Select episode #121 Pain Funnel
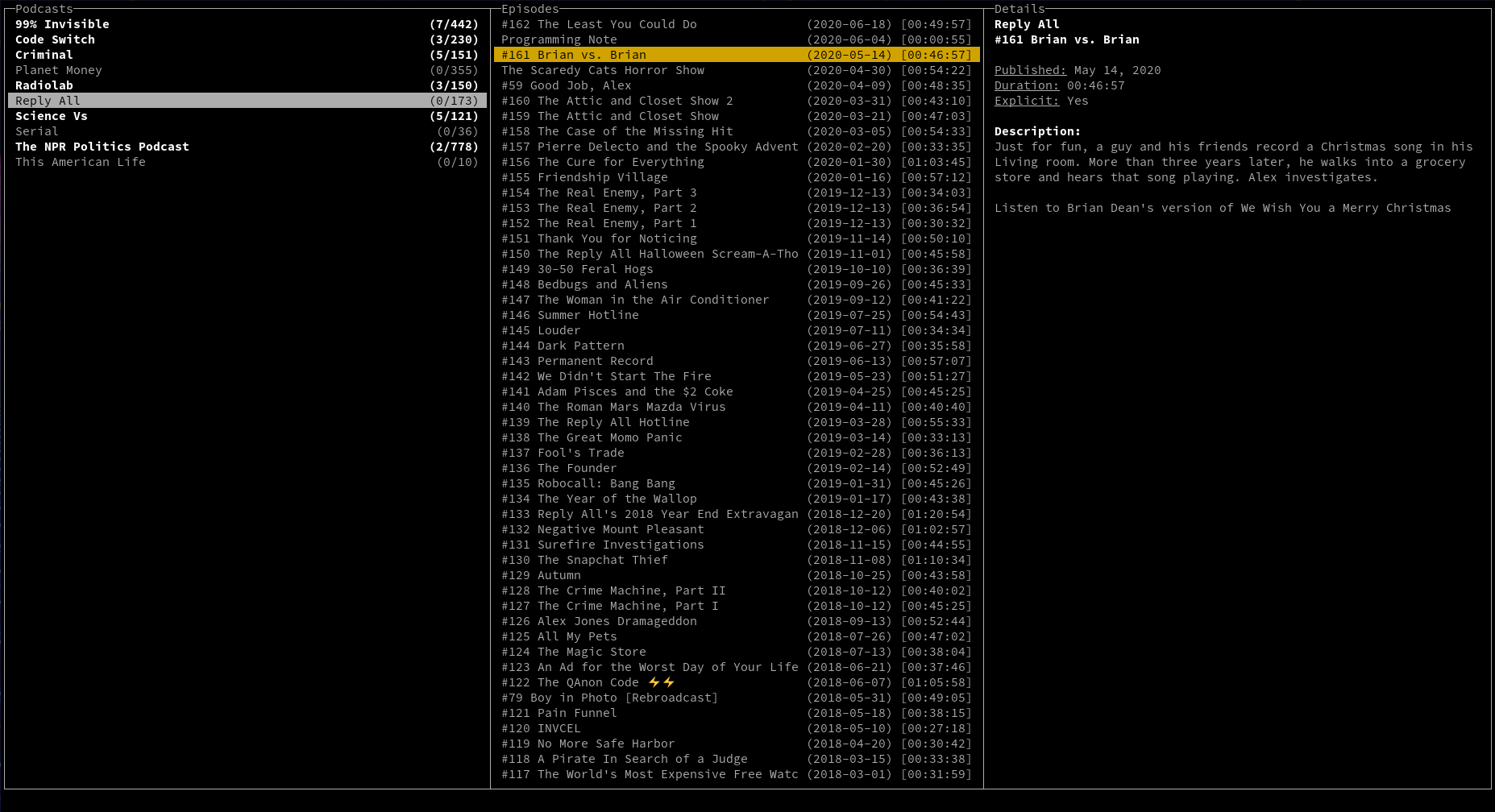The height and width of the screenshot is (812, 1495). 737,713
